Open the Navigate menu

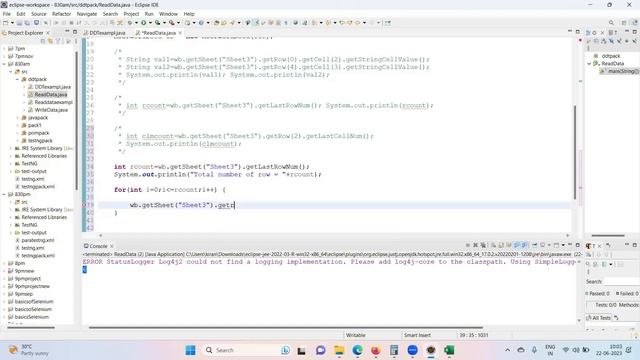(87, 14)
